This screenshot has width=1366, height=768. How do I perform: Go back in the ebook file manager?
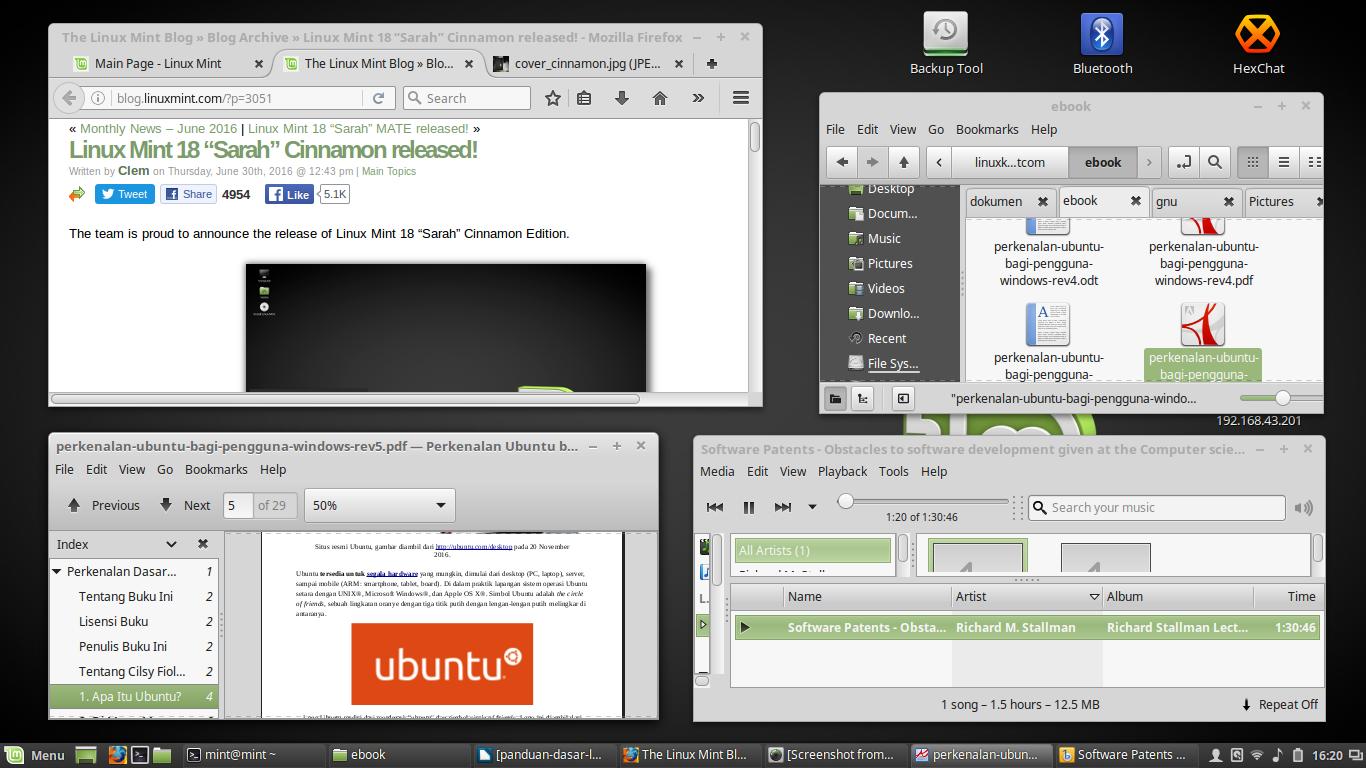[842, 162]
